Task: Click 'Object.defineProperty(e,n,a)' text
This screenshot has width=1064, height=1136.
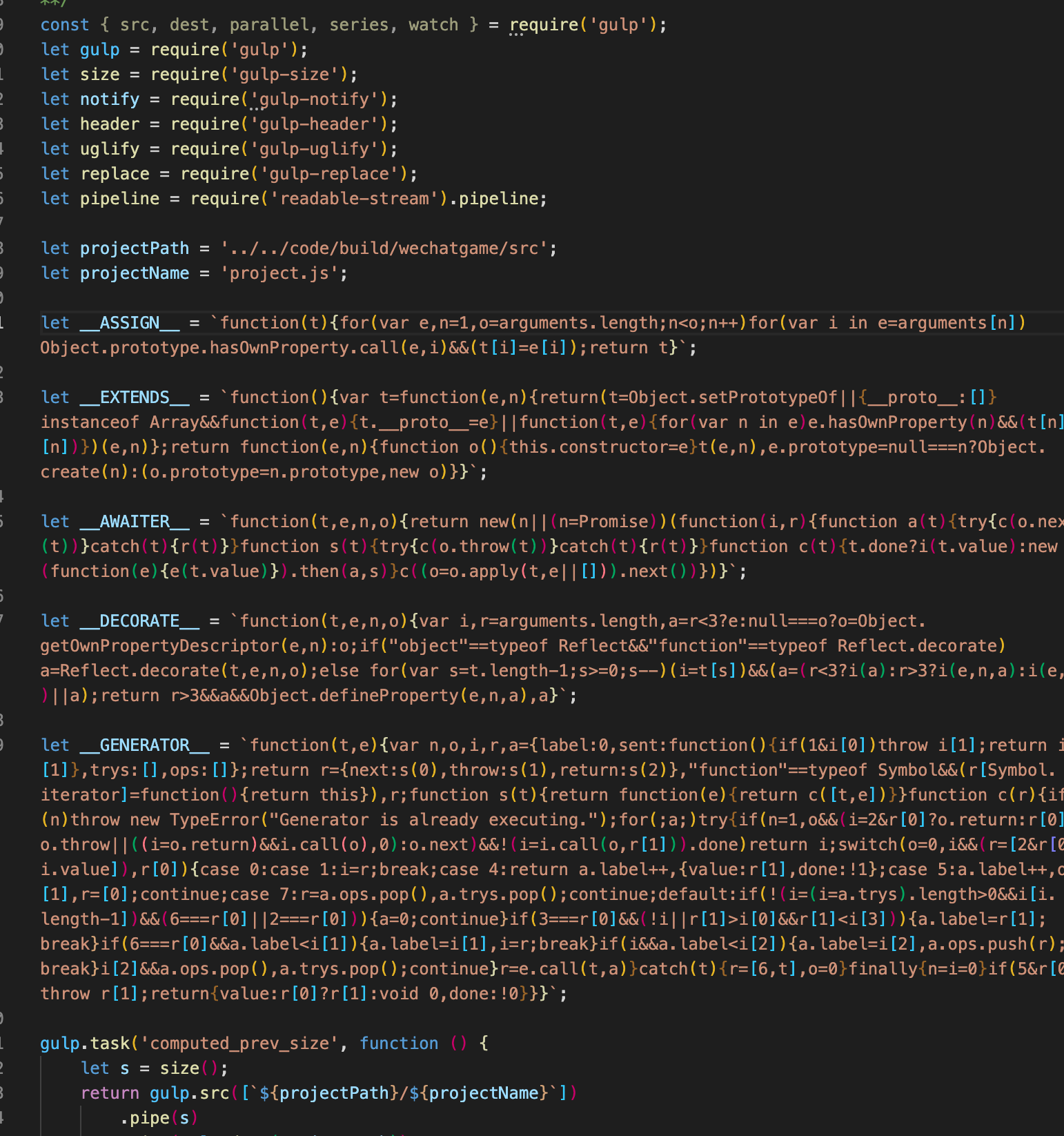Action: [x=389, y=696]
